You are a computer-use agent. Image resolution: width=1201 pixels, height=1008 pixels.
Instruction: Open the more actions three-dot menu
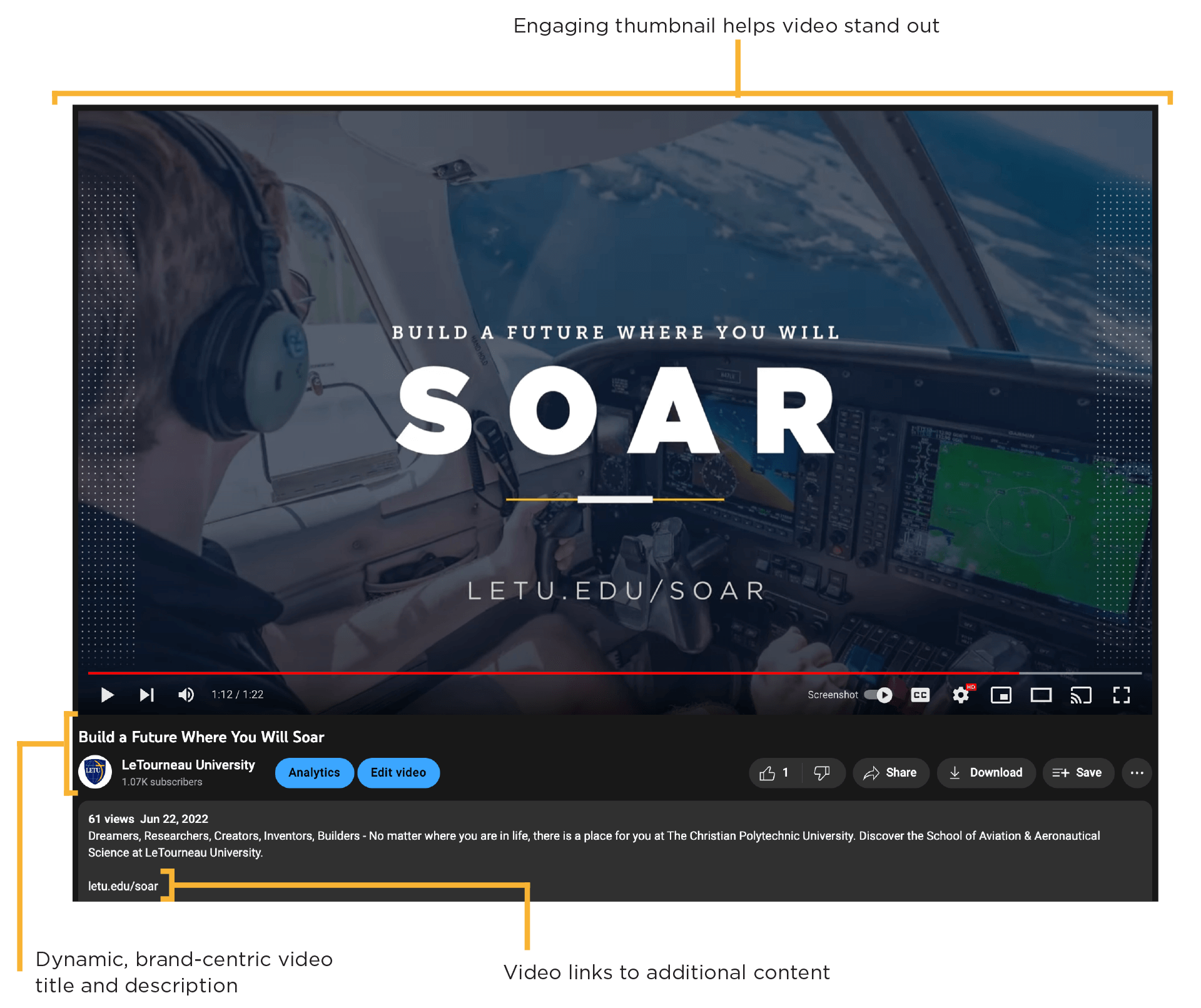(x=1137, y=773)
